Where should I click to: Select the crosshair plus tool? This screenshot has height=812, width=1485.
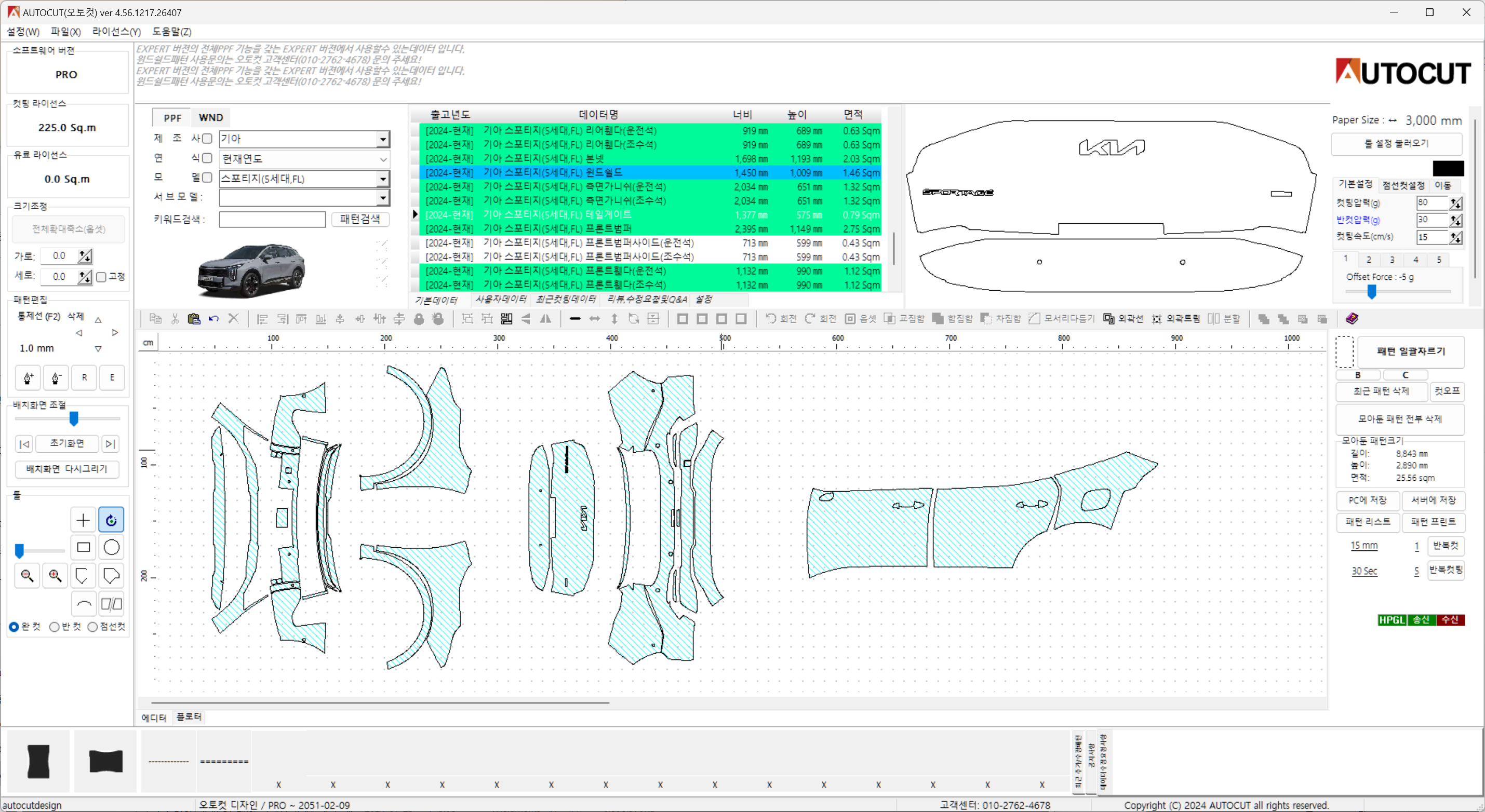(83, 520)
